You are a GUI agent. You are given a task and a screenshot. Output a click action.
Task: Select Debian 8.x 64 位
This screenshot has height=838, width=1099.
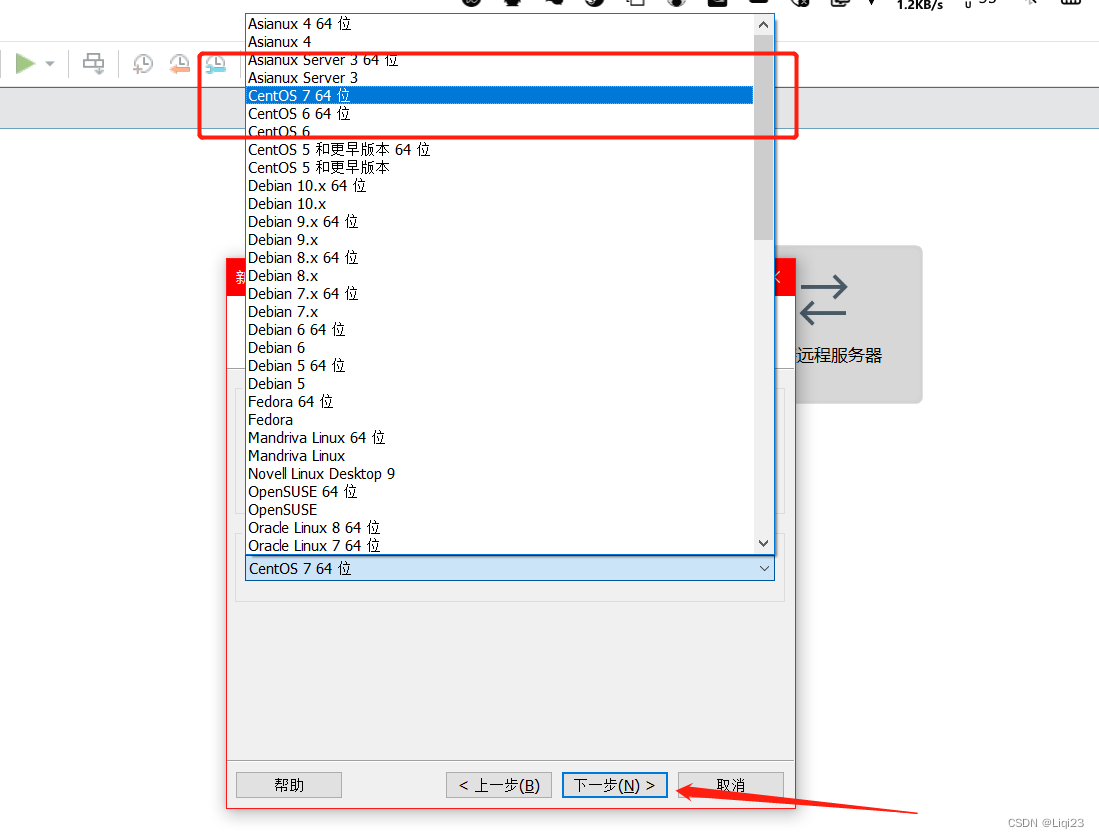500,258
